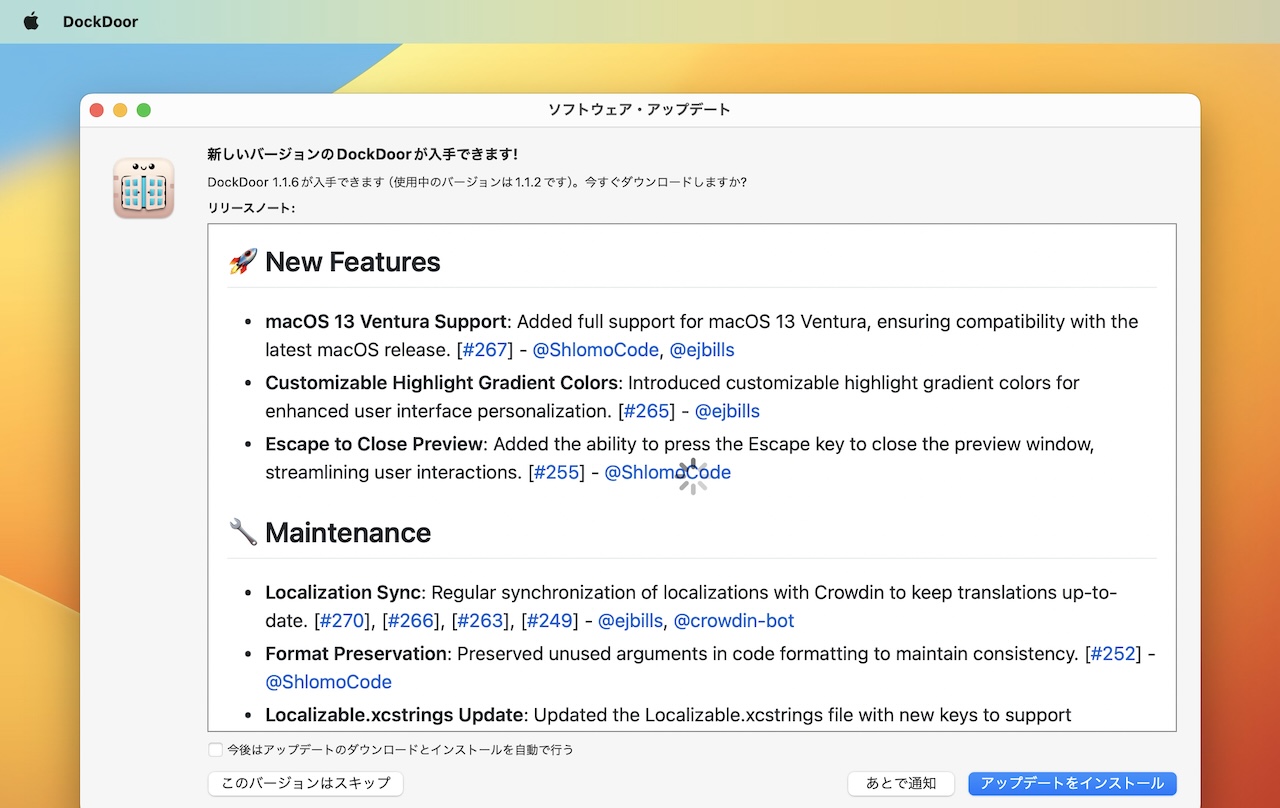Click the install update button
Image resolution: width=1280 pixels, height=808 pixels.
1072,783
